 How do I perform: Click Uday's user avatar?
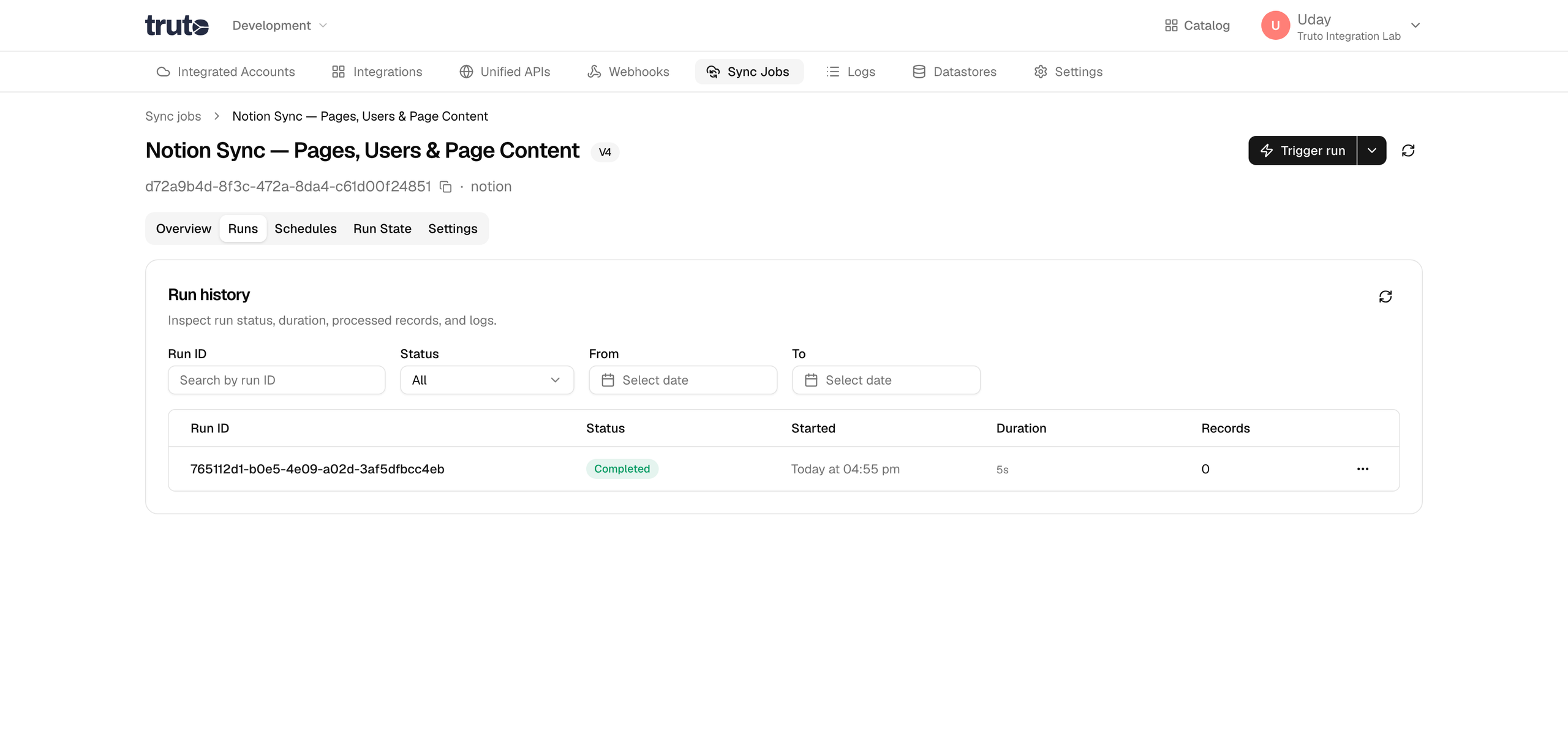click(x=1275, y=25)
